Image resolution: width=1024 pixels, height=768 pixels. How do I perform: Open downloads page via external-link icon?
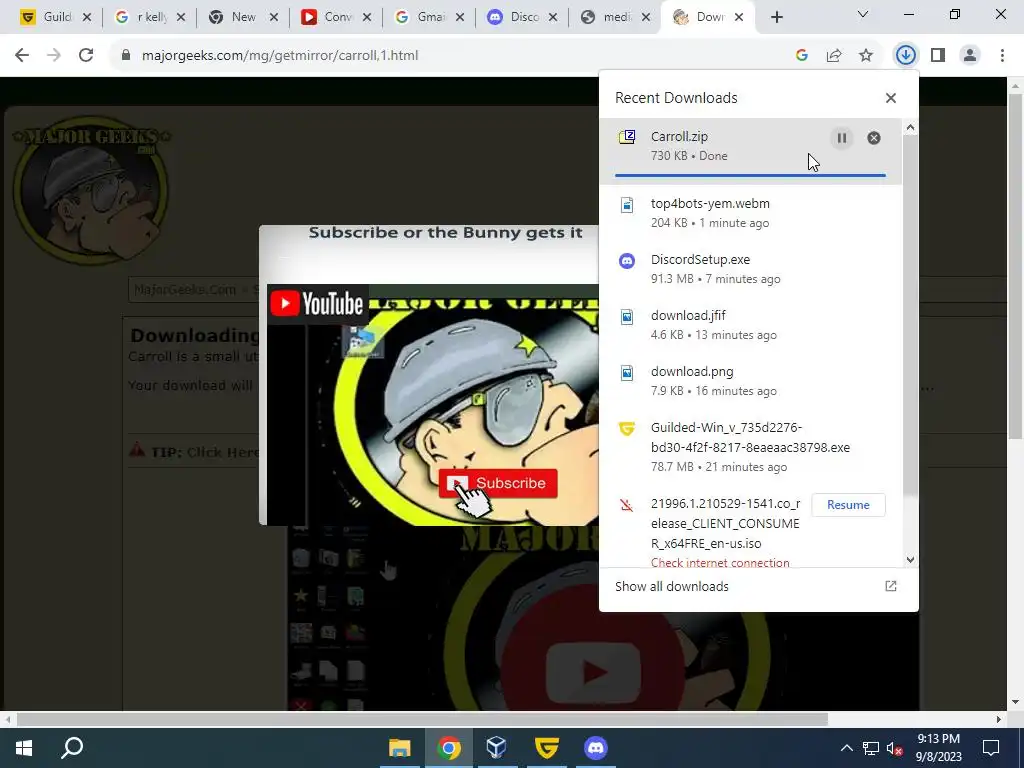point(891,586)
